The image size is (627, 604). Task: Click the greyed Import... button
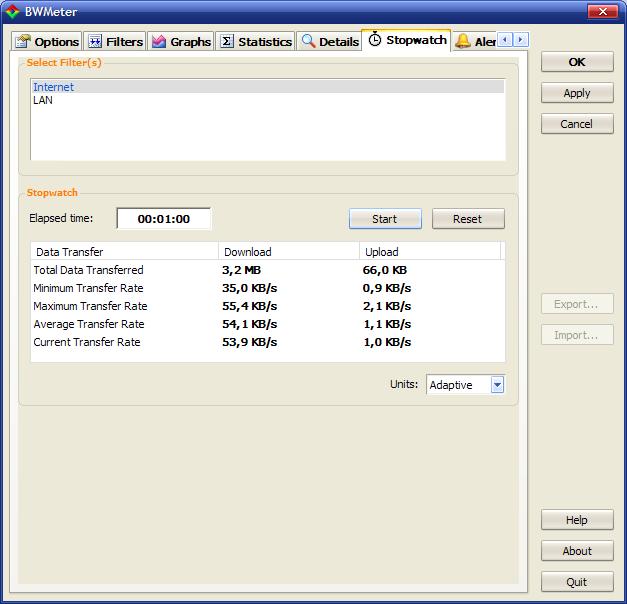coord(577,335)
